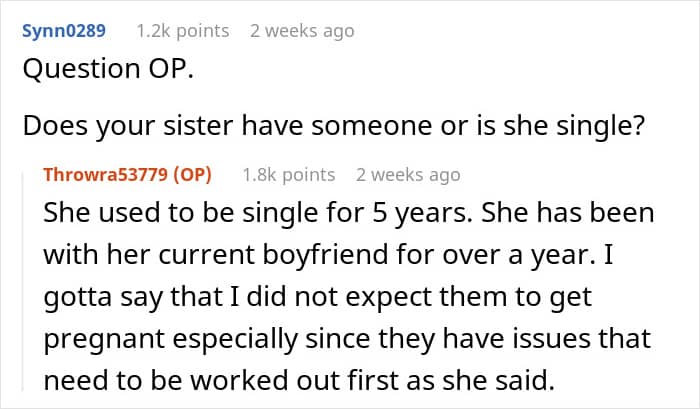Click the timestamp on Synn0289's comment
Screen dimensions: 700x409
point(302,31)
